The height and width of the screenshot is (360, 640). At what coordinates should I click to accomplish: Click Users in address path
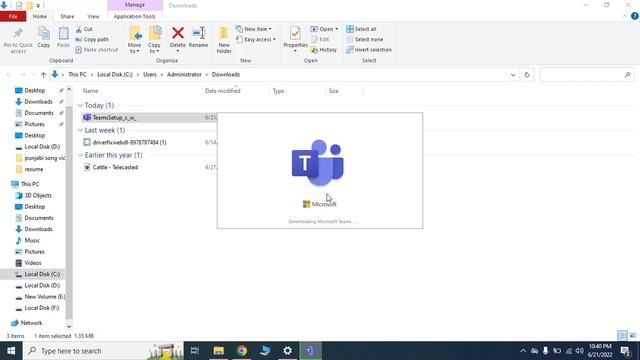click(x=150, y=75)
